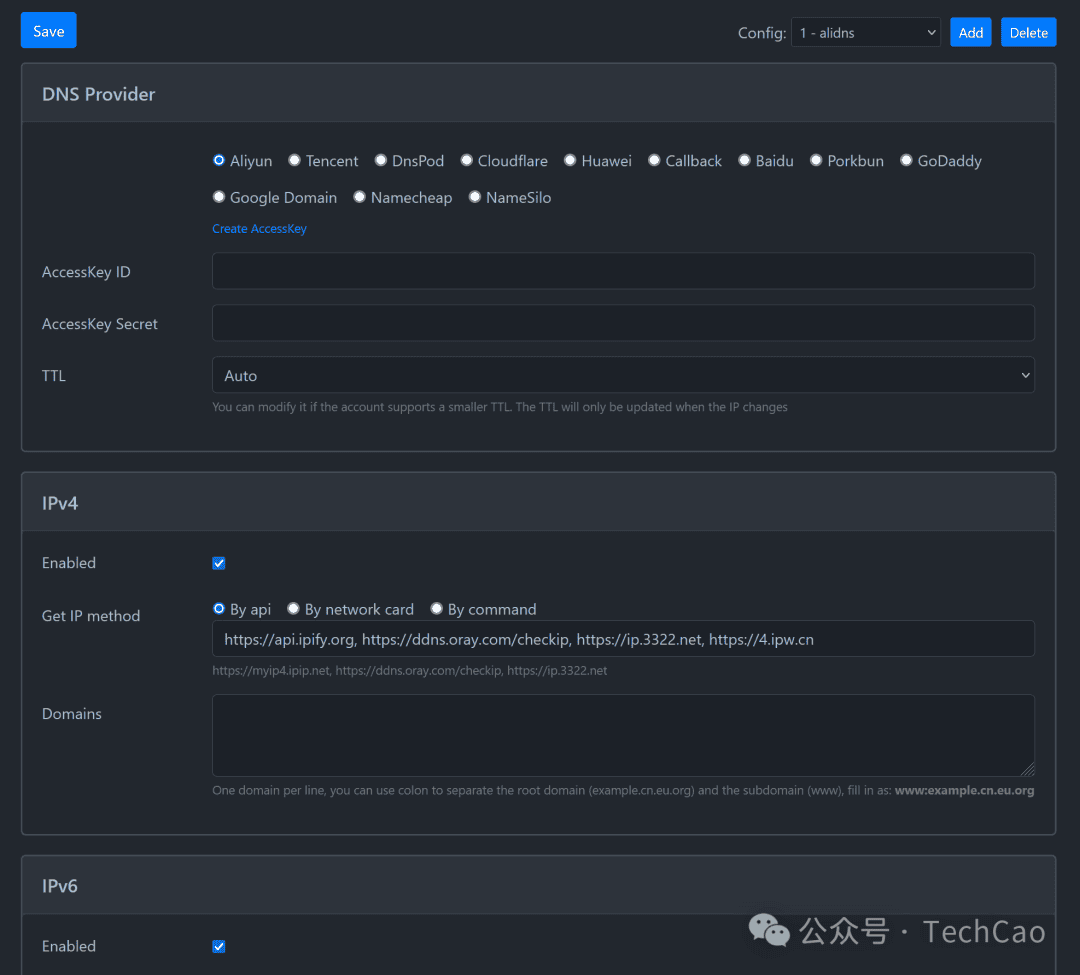Click the 'IPv4' section heading

tap(60, 503)
